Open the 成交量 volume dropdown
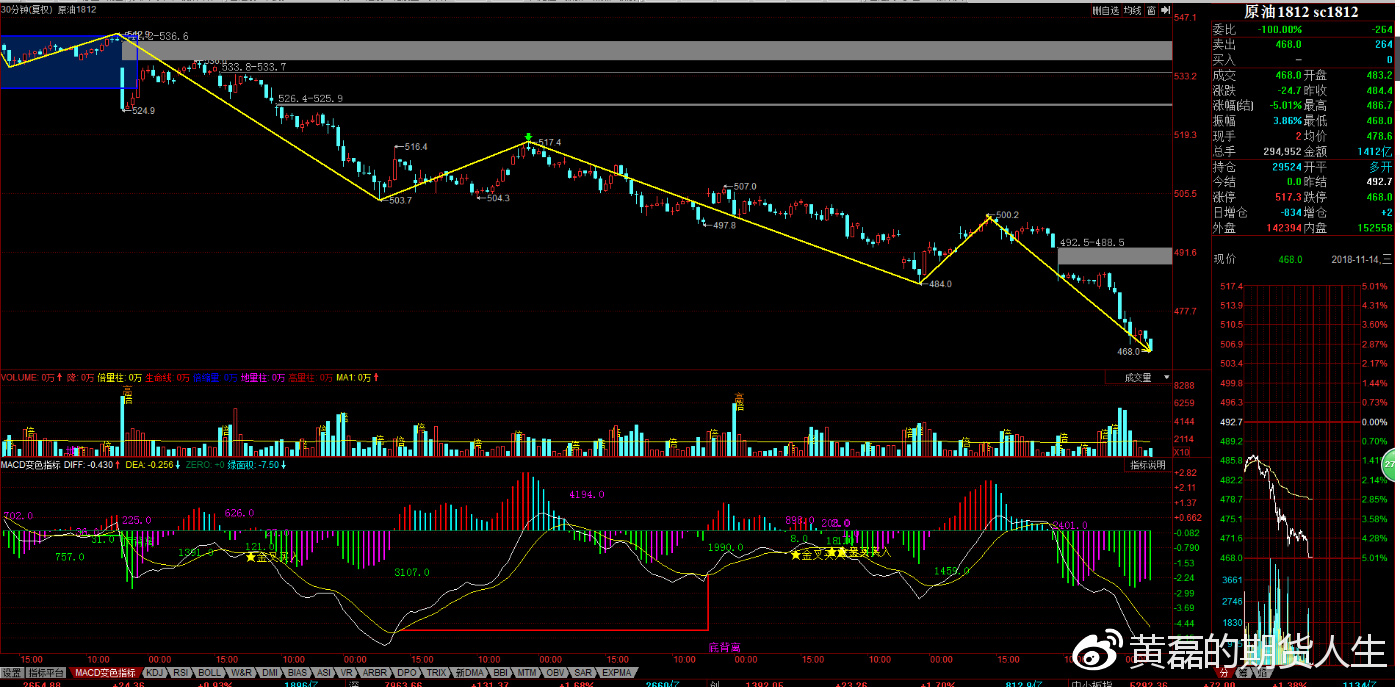1400x687 pixels. (x=1138, y=378)
